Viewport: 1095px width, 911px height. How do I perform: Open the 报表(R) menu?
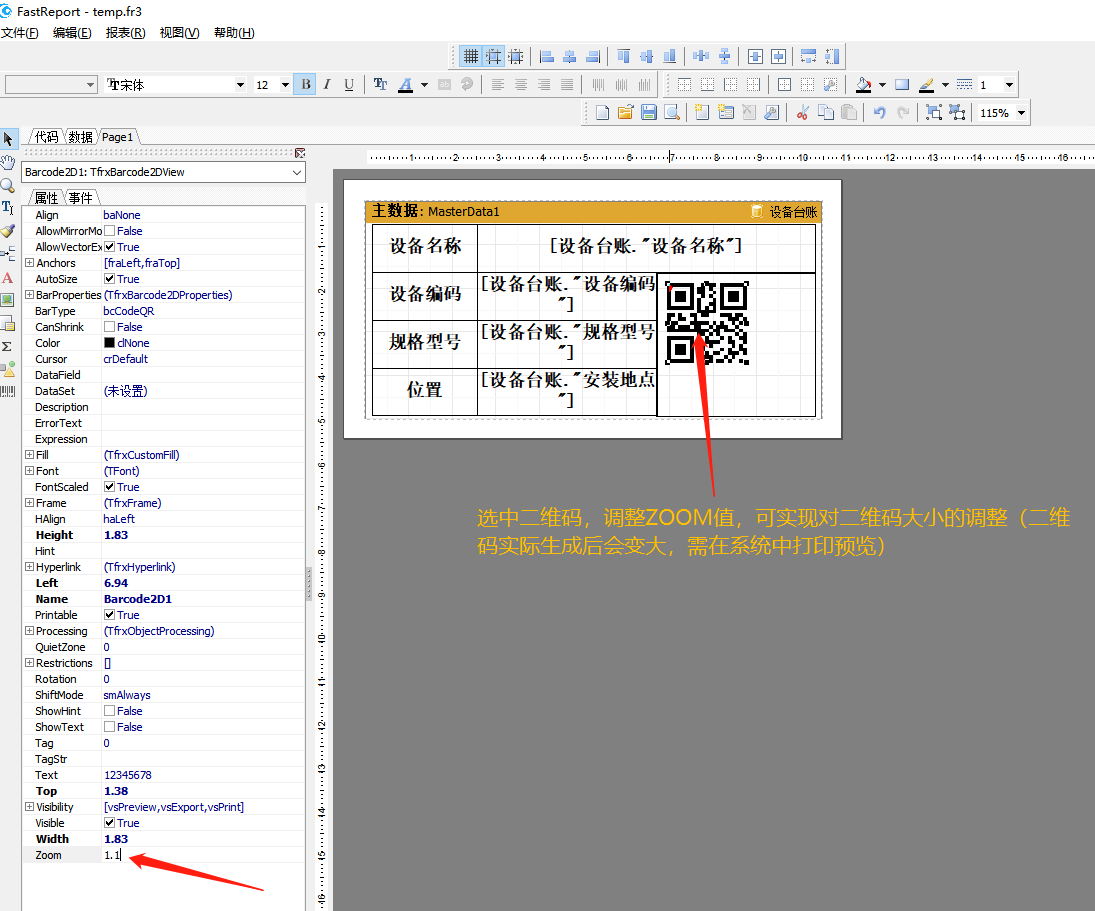(x=125, y=33)
